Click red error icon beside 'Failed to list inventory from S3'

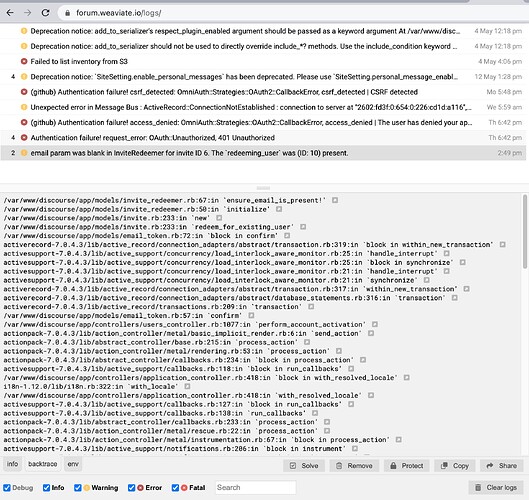click(24, 61)
